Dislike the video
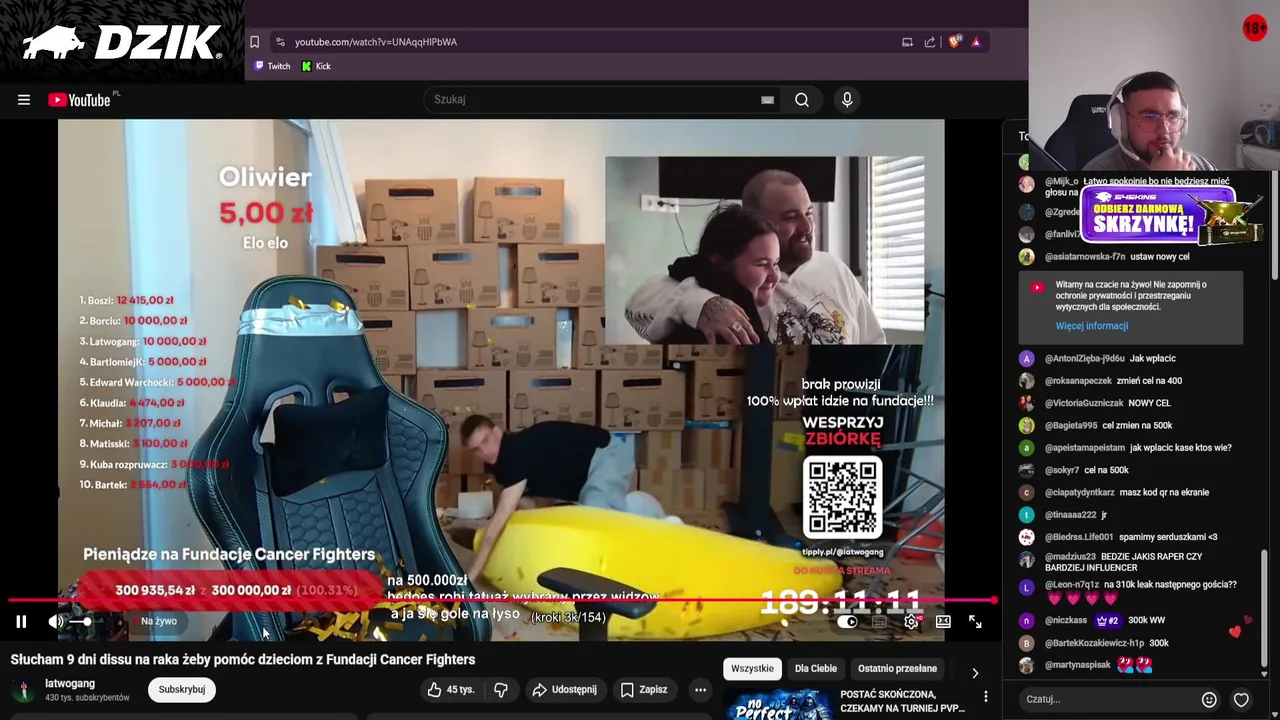 501,689
